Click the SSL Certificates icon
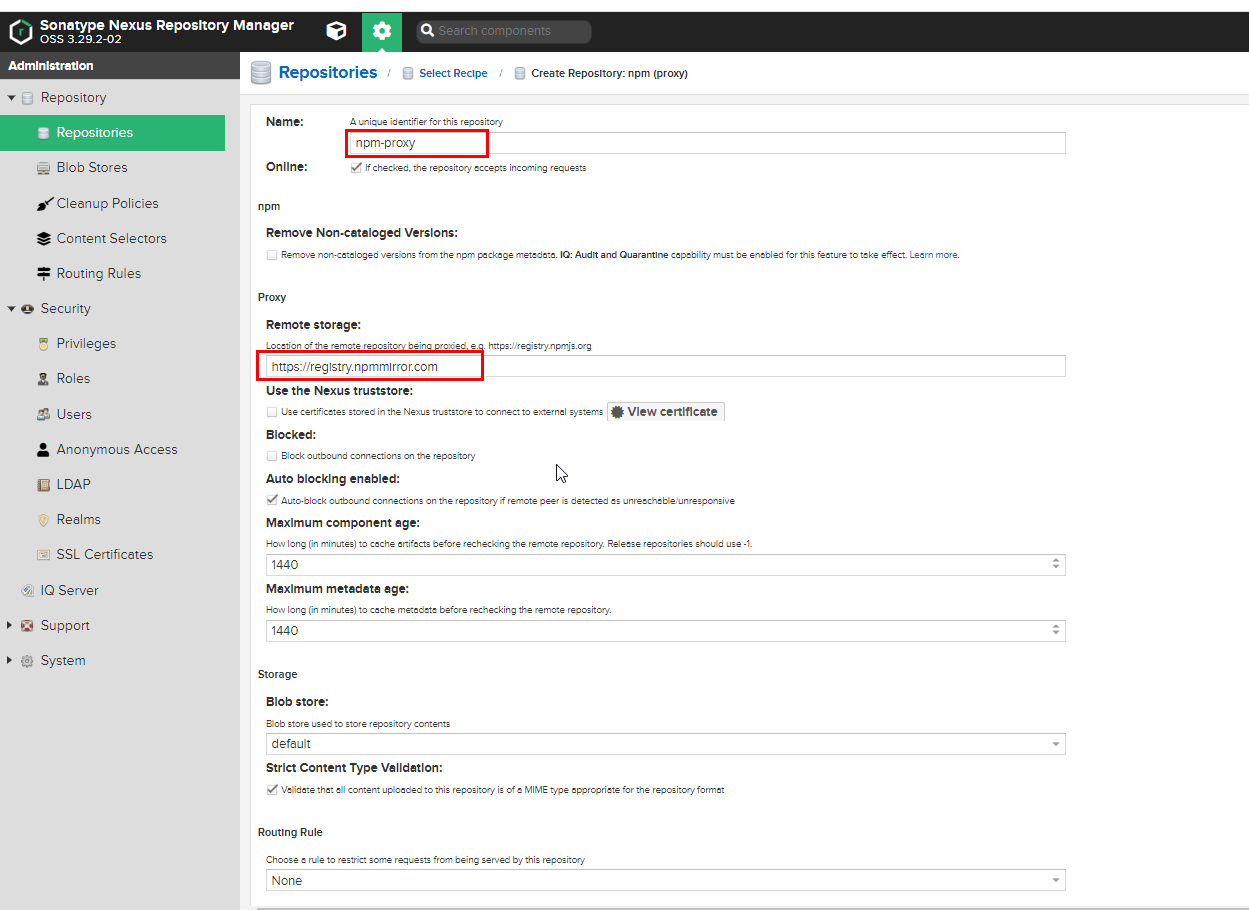This screenshot has width=1249, height=910. click(43, 555)
